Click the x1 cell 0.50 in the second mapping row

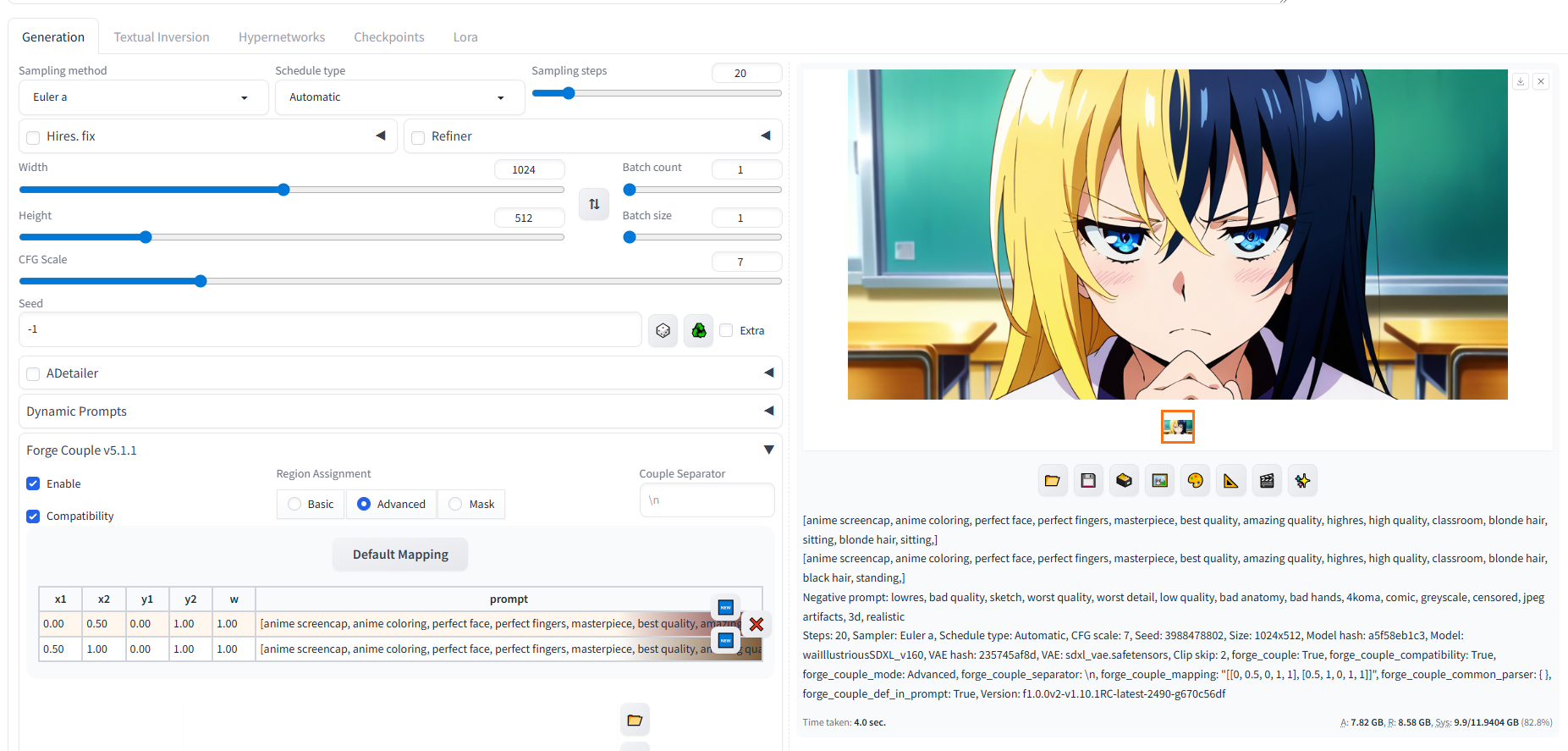coord(60,649)
